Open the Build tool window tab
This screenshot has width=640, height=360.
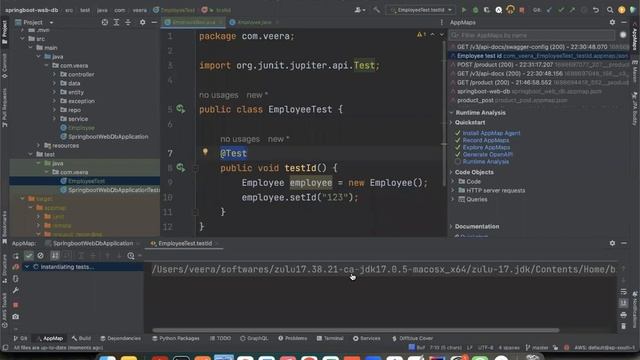(x=81, y=338)
